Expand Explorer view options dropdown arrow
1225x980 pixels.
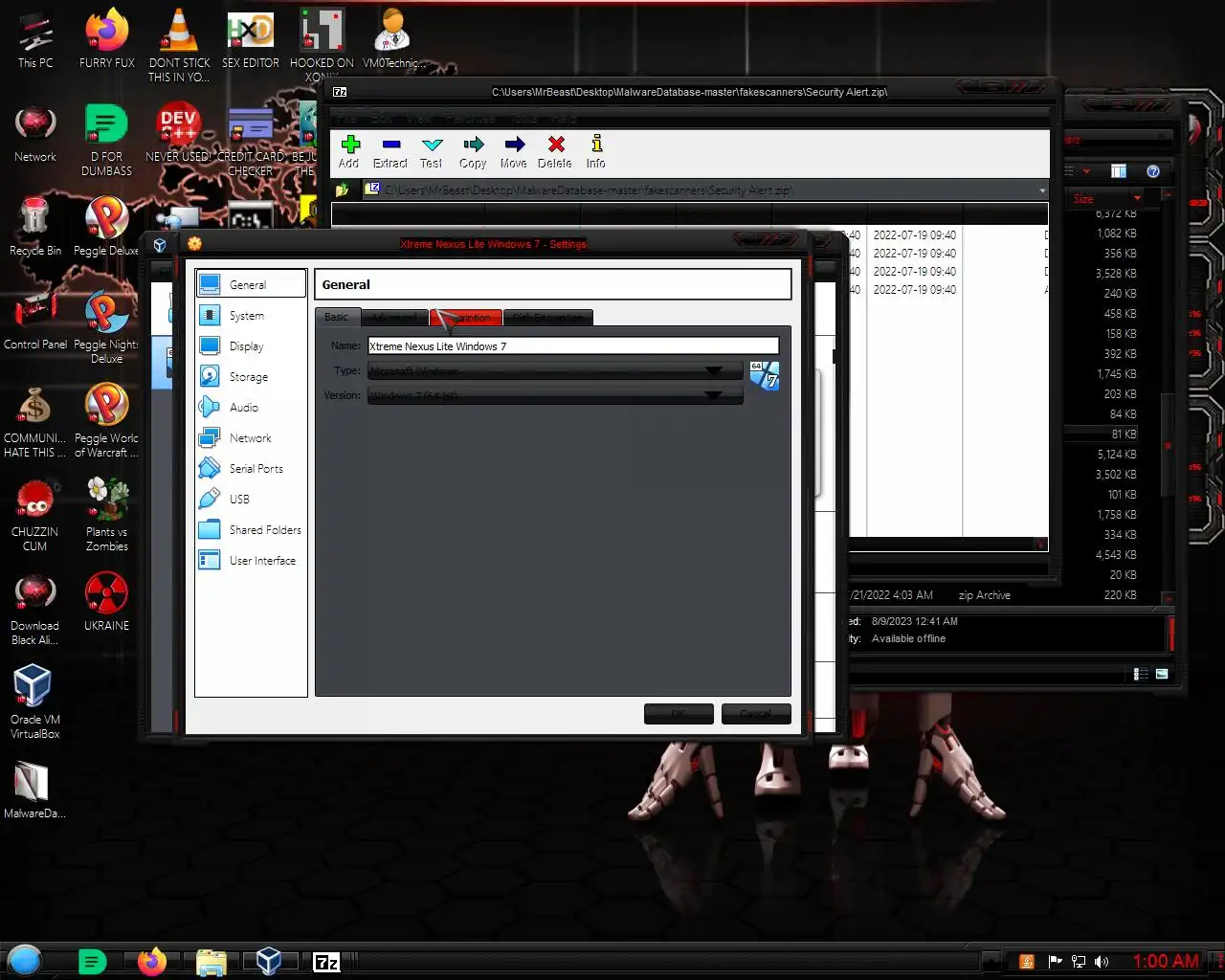[x=1086, y=171]
